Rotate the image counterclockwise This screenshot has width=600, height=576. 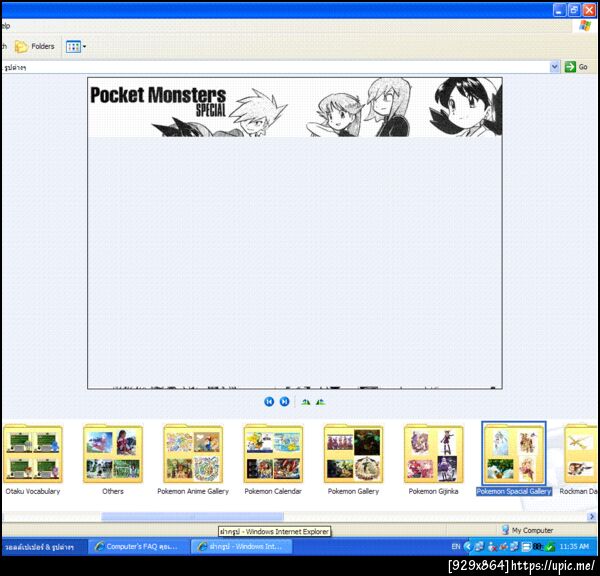pos(321,402)
